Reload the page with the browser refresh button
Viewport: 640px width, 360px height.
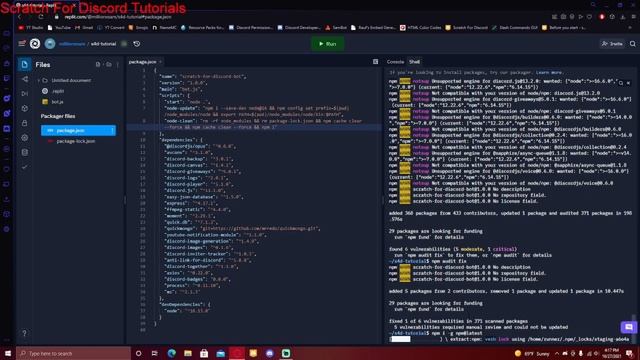point(41,17)
